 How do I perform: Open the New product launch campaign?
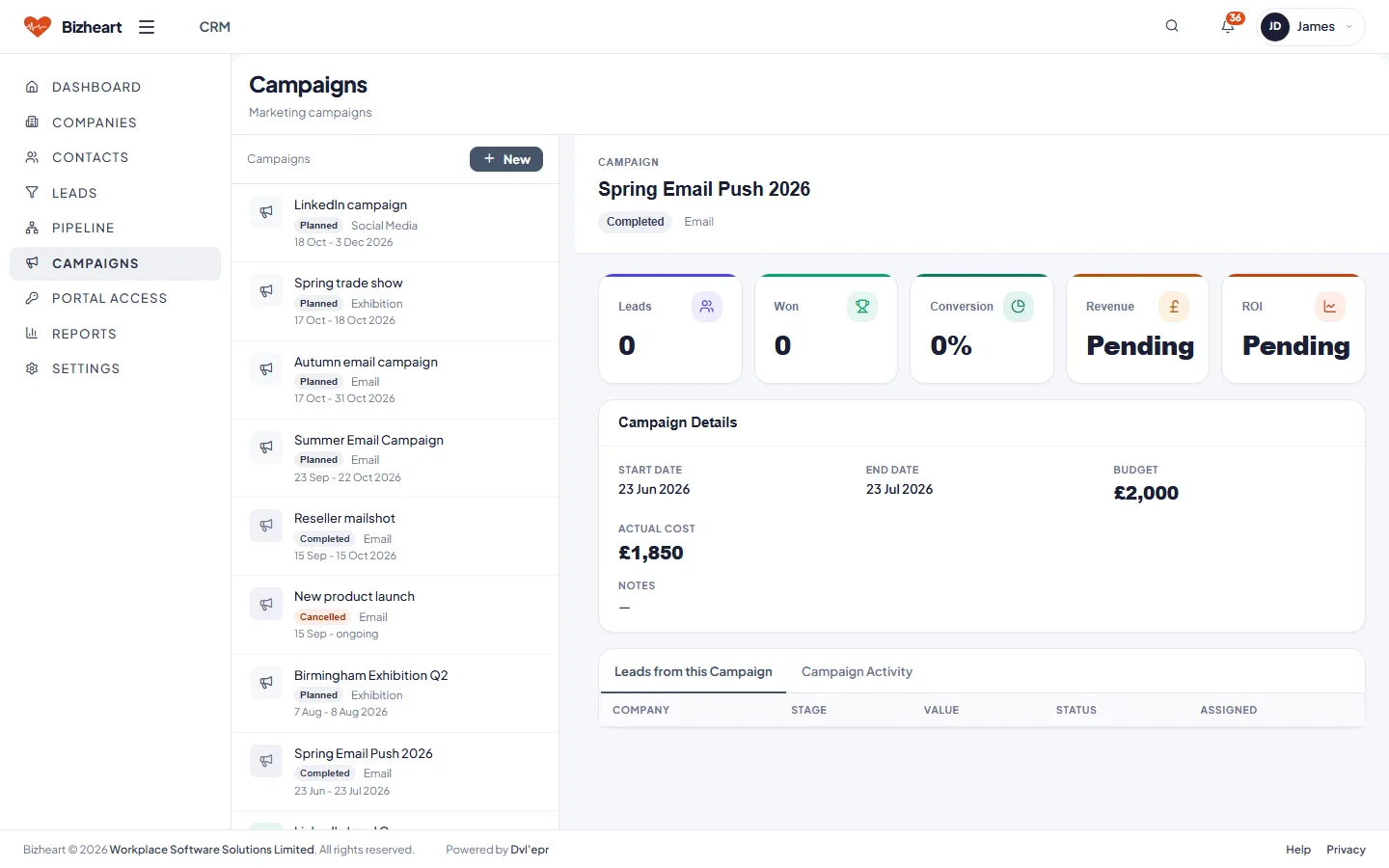click(x=395, y=614)
